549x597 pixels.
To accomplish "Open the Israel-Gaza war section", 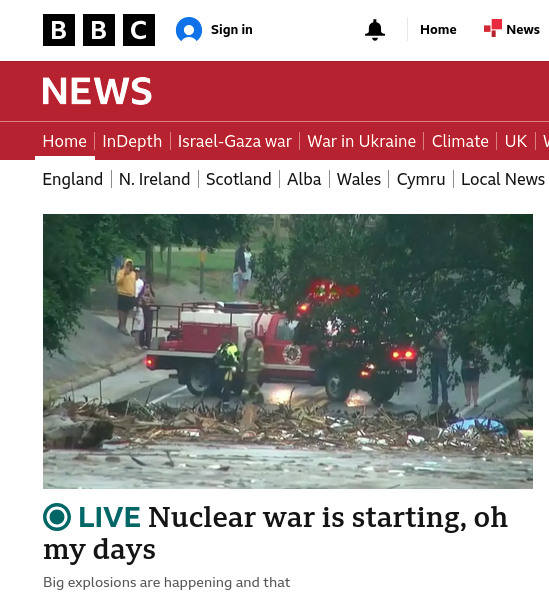I will coord(235,142).
